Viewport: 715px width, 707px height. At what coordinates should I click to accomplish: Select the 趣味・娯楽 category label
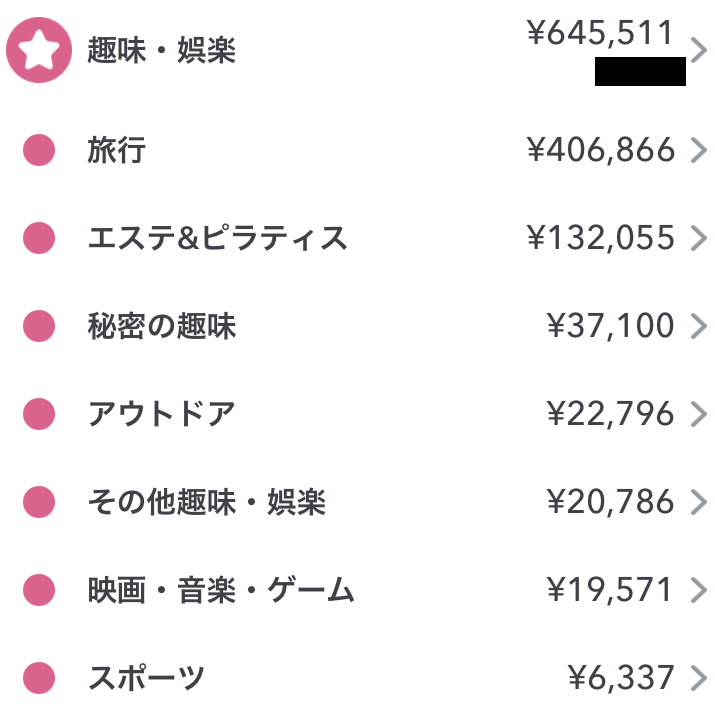tap(162, 50)
